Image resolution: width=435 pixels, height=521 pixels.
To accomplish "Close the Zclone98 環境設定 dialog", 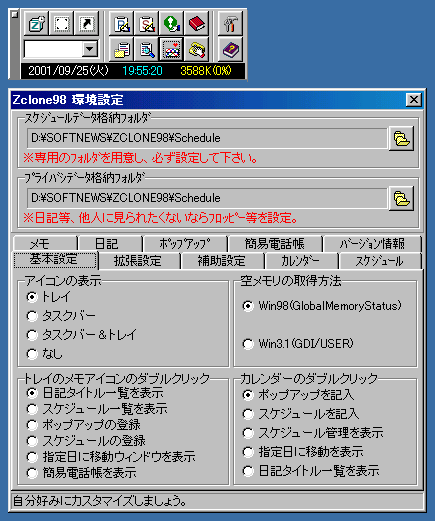I will tap(414, 100).
